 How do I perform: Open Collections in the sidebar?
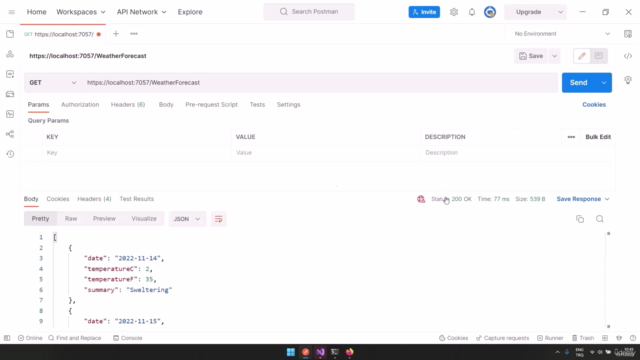click(10, 34)
